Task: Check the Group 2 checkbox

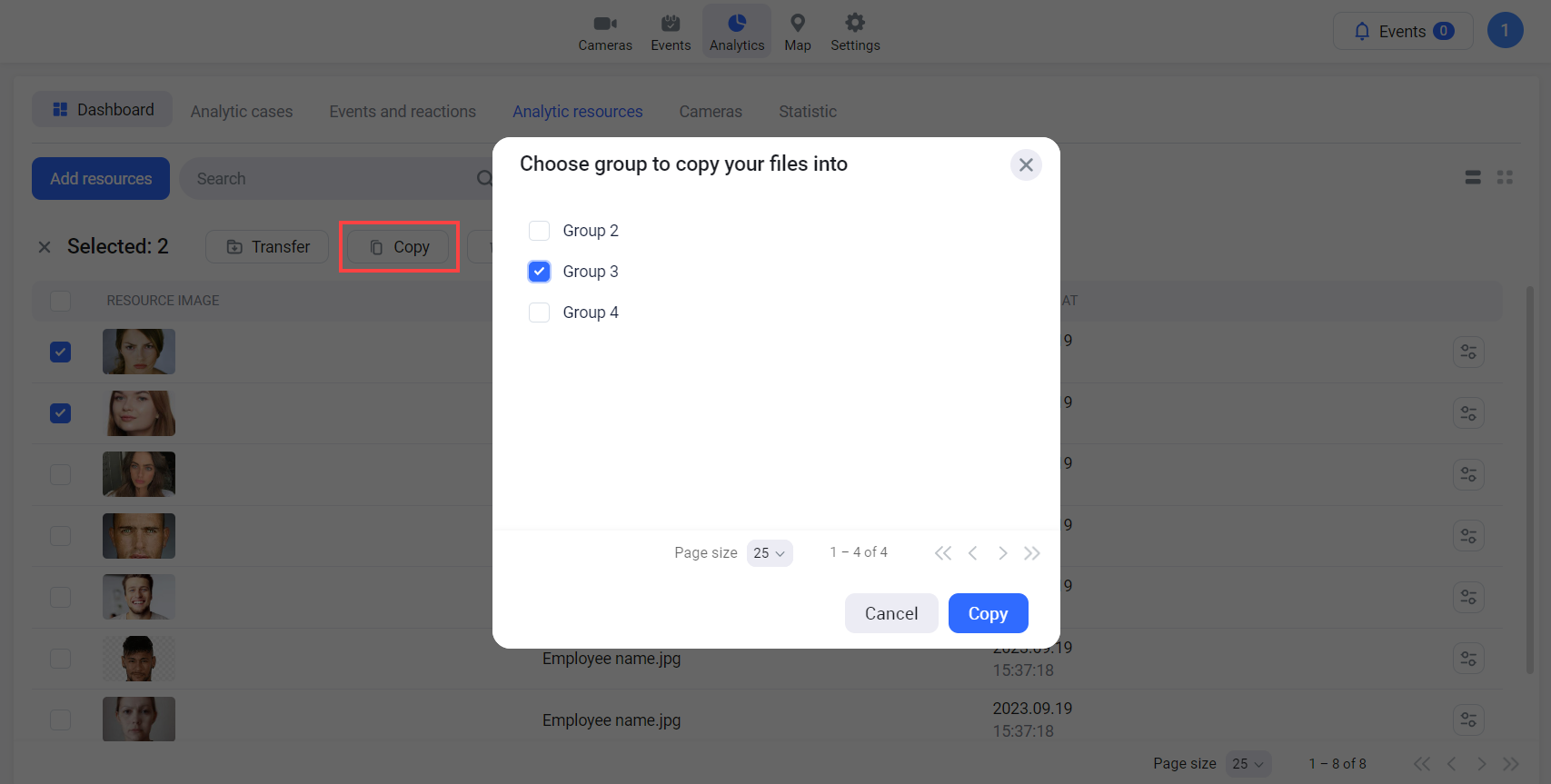Action: pos(540,231)
